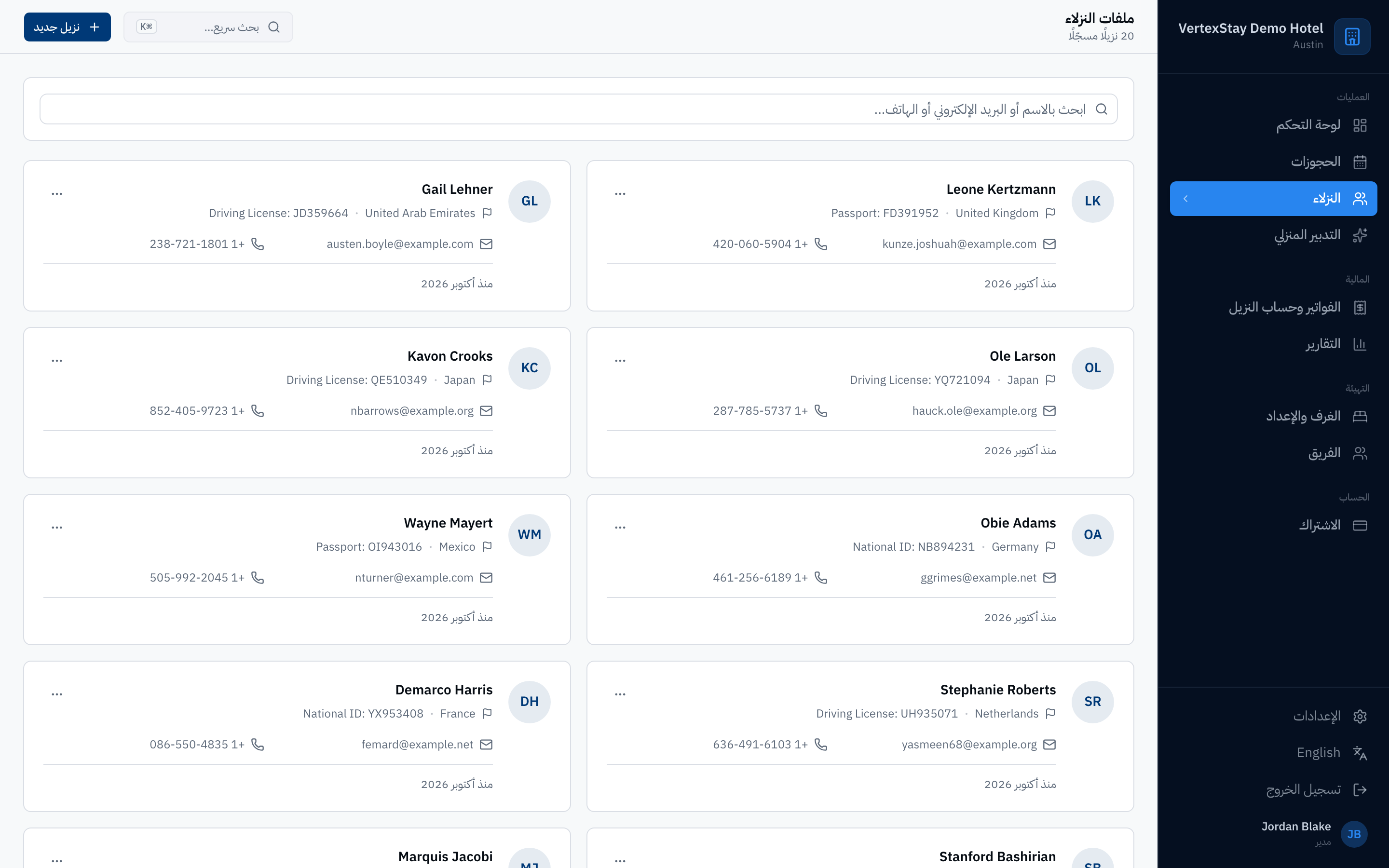Click the phone number 505-992-2045
Image resolution: width=1389 pixels, height=868 pixels.
[x=197, y=578]
